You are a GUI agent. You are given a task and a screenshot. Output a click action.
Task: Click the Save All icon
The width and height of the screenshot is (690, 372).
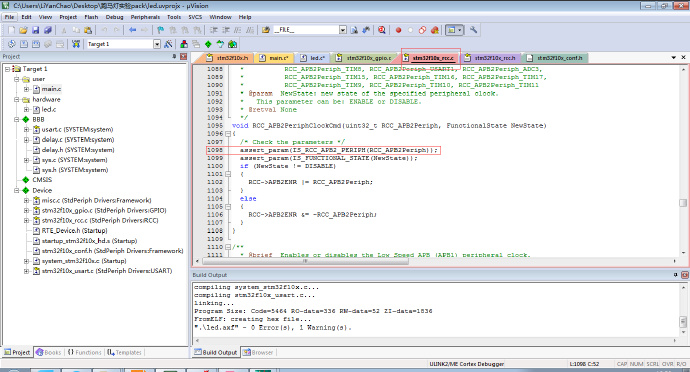pos(48,30)
